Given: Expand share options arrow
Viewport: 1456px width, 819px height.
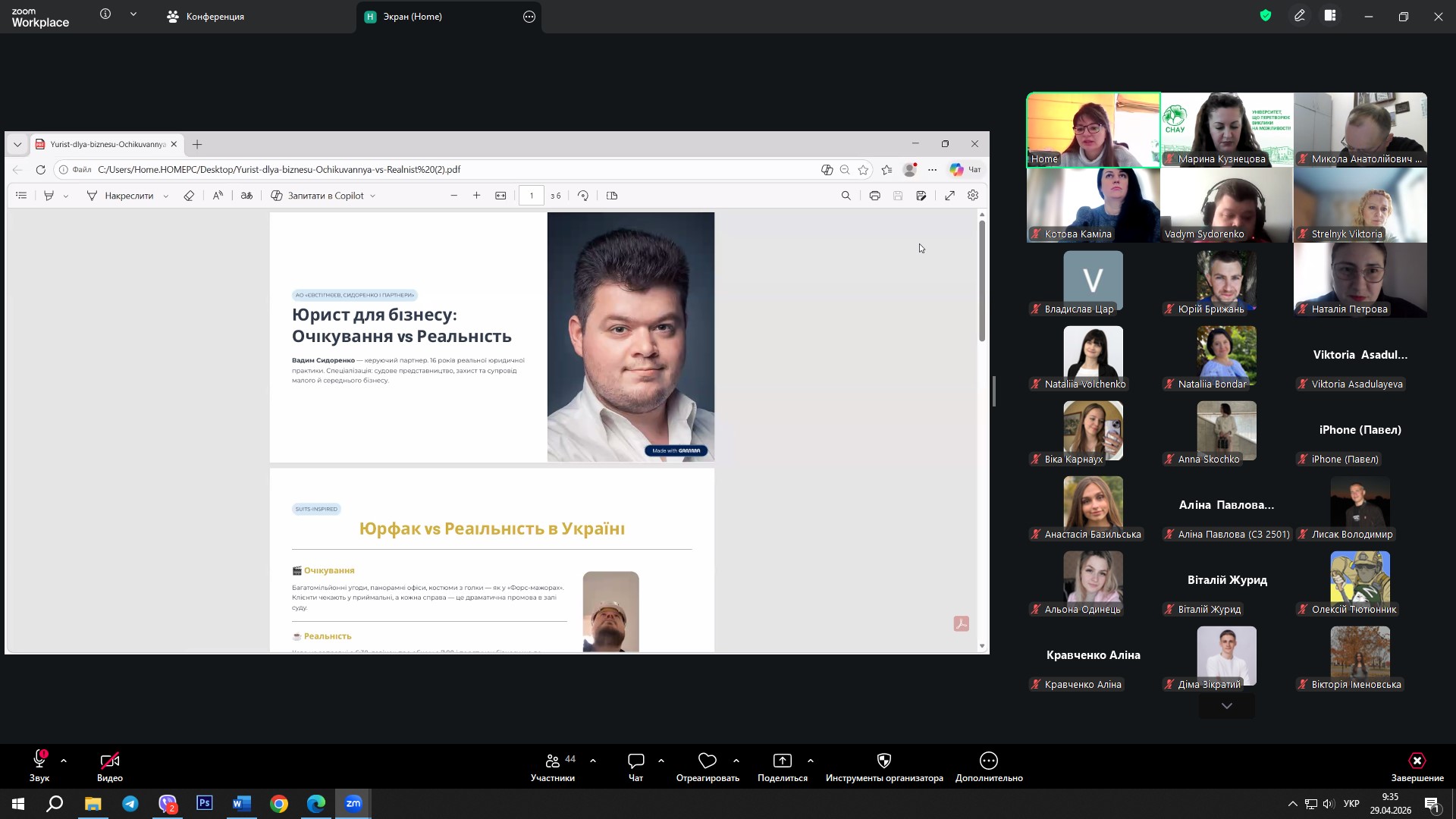Looking at the screenshot, I should point(811,761).
